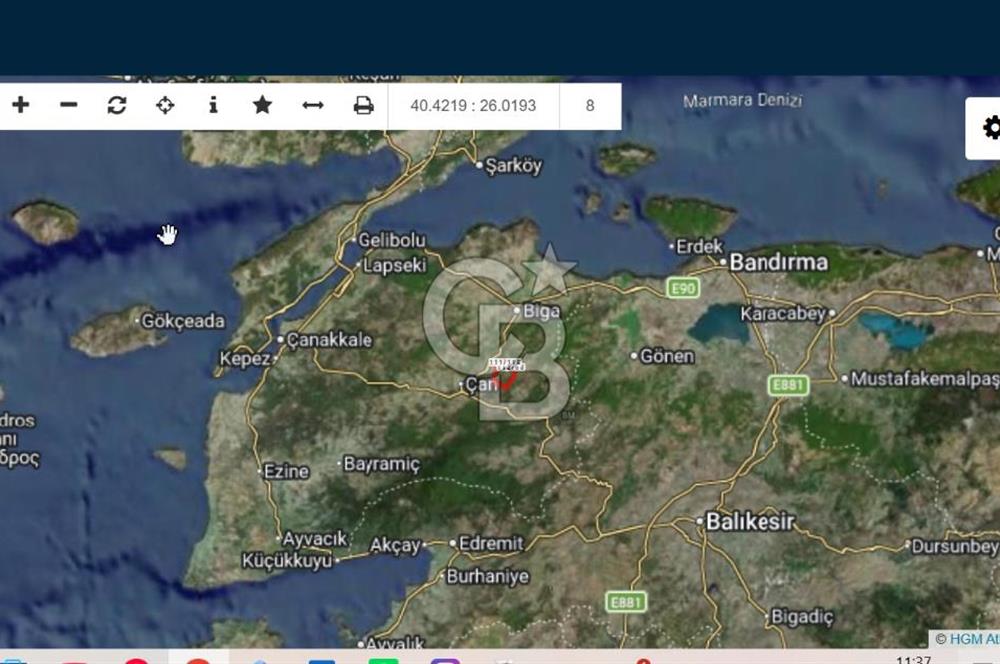Click the Dursunbey town label

pyautogui.click(x=955, y=547)
